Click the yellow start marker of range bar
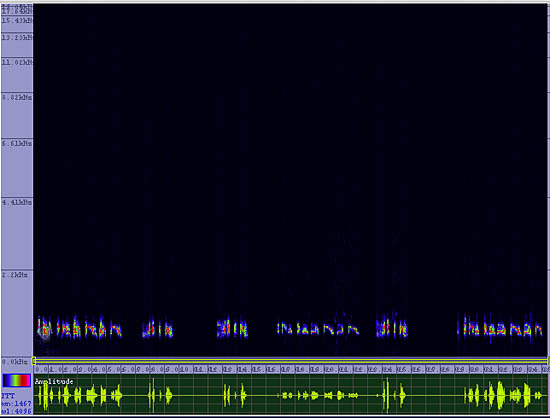This screenshot has width=550, height=418. click(34, 361)
